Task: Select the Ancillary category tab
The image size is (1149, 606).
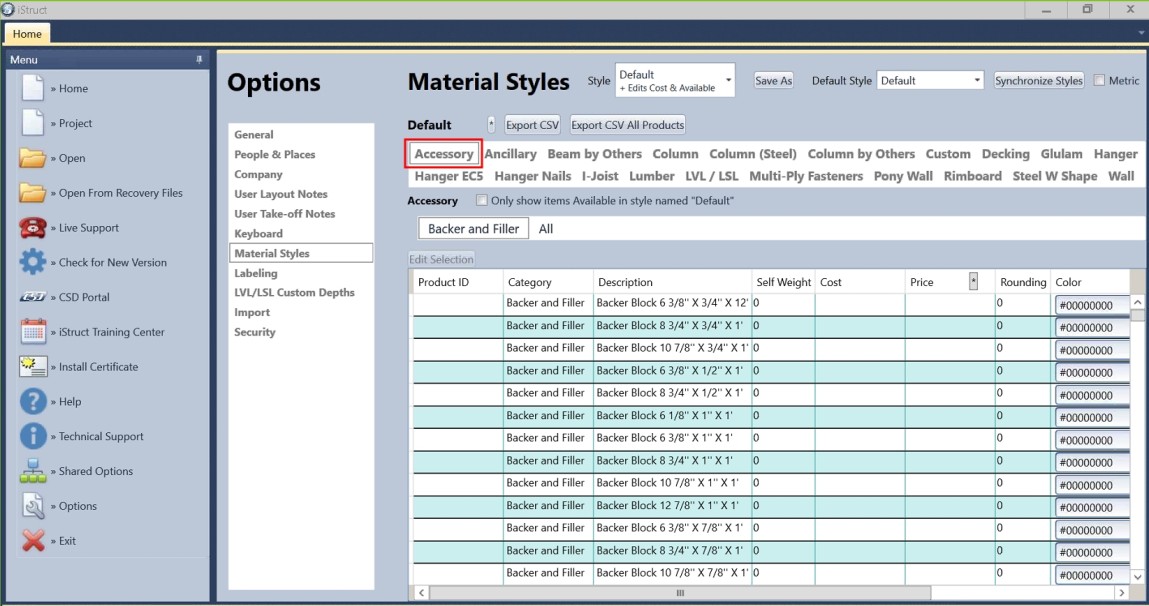Action: point(511,154)
